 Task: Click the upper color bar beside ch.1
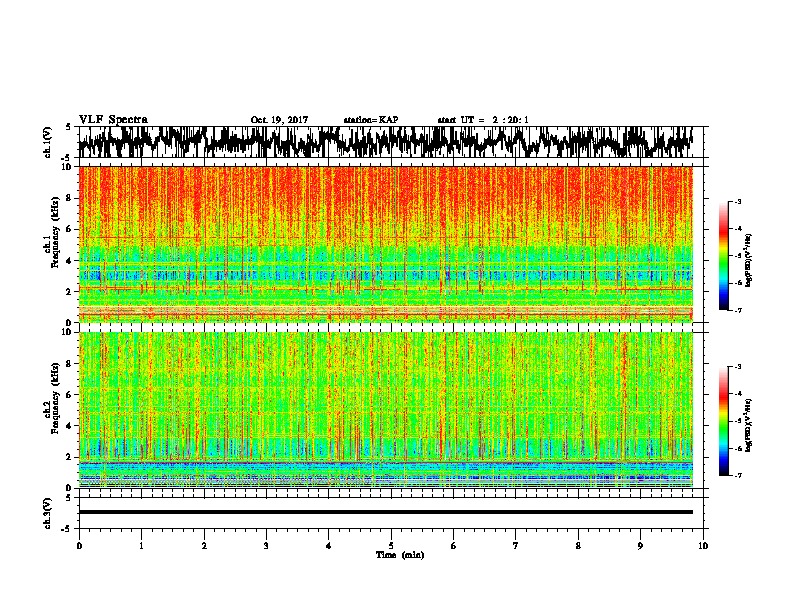(x=723, y=256)
